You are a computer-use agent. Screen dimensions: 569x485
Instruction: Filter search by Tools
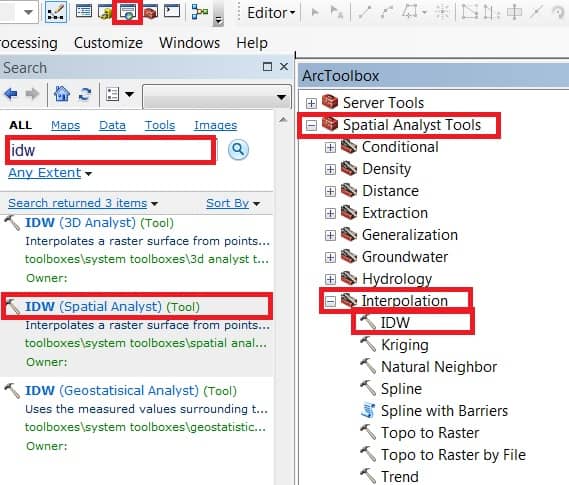[x=160, y=125]
